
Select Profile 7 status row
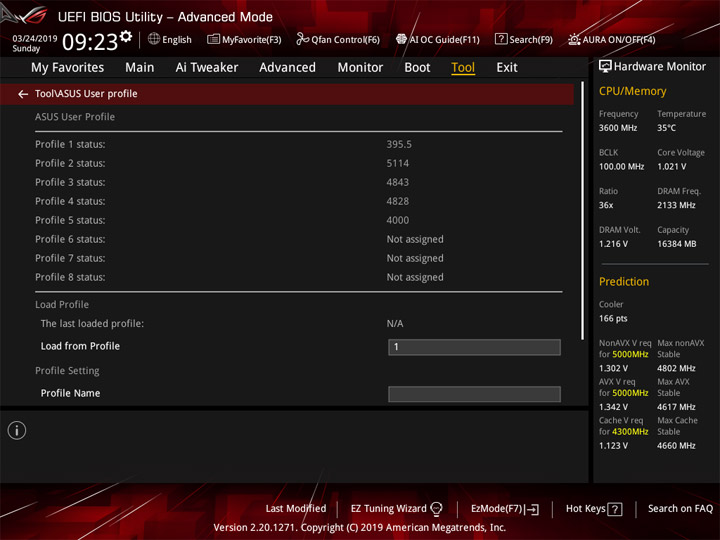click(298, 258)
